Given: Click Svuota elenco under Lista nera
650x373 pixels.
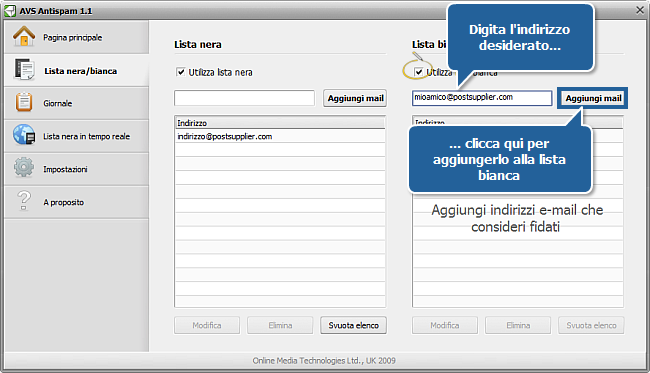Looking at the screenshot, I should pos(354,325).
